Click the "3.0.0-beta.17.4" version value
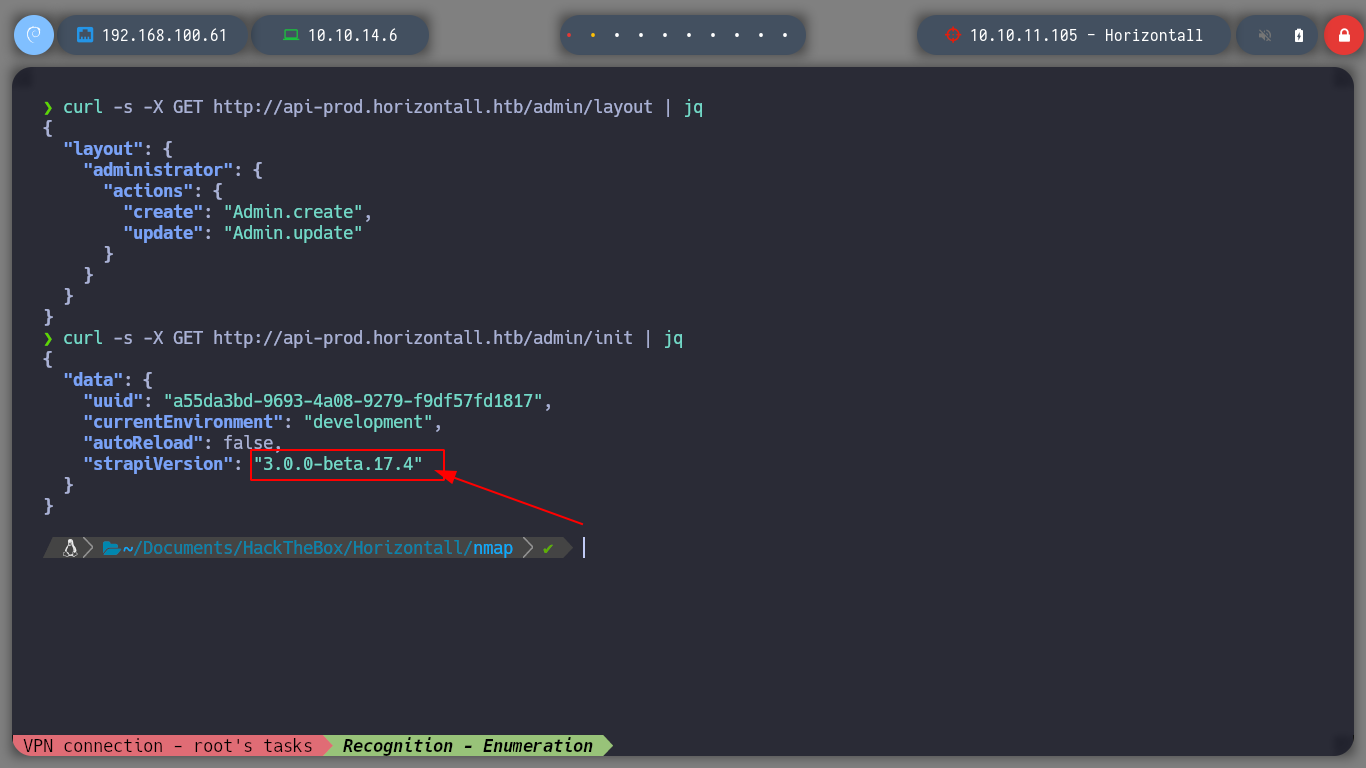 [338, 464]
